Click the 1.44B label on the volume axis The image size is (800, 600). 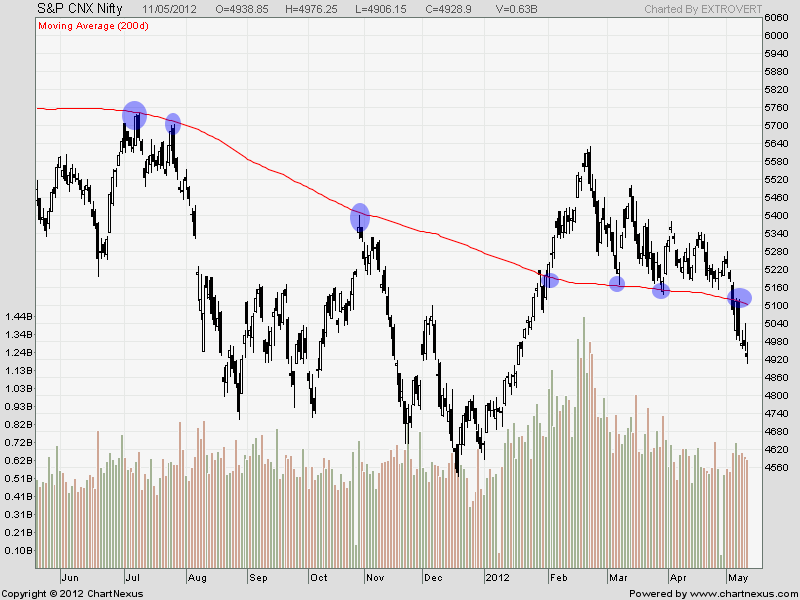pos(17,316)
